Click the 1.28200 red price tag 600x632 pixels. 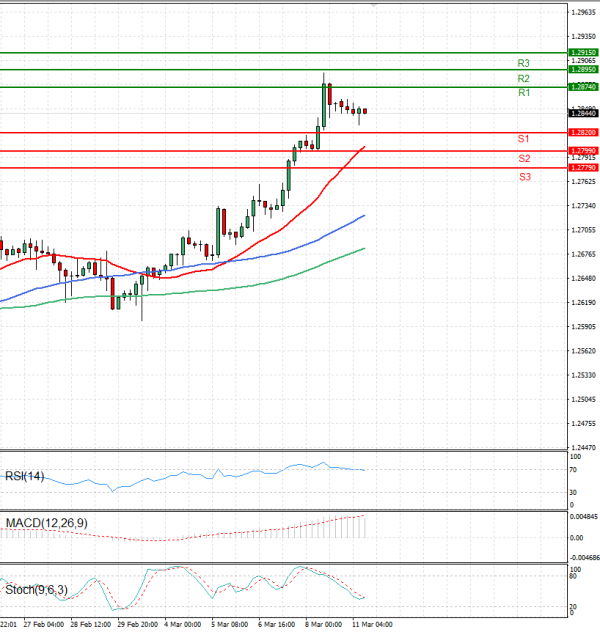pos(584,132)
